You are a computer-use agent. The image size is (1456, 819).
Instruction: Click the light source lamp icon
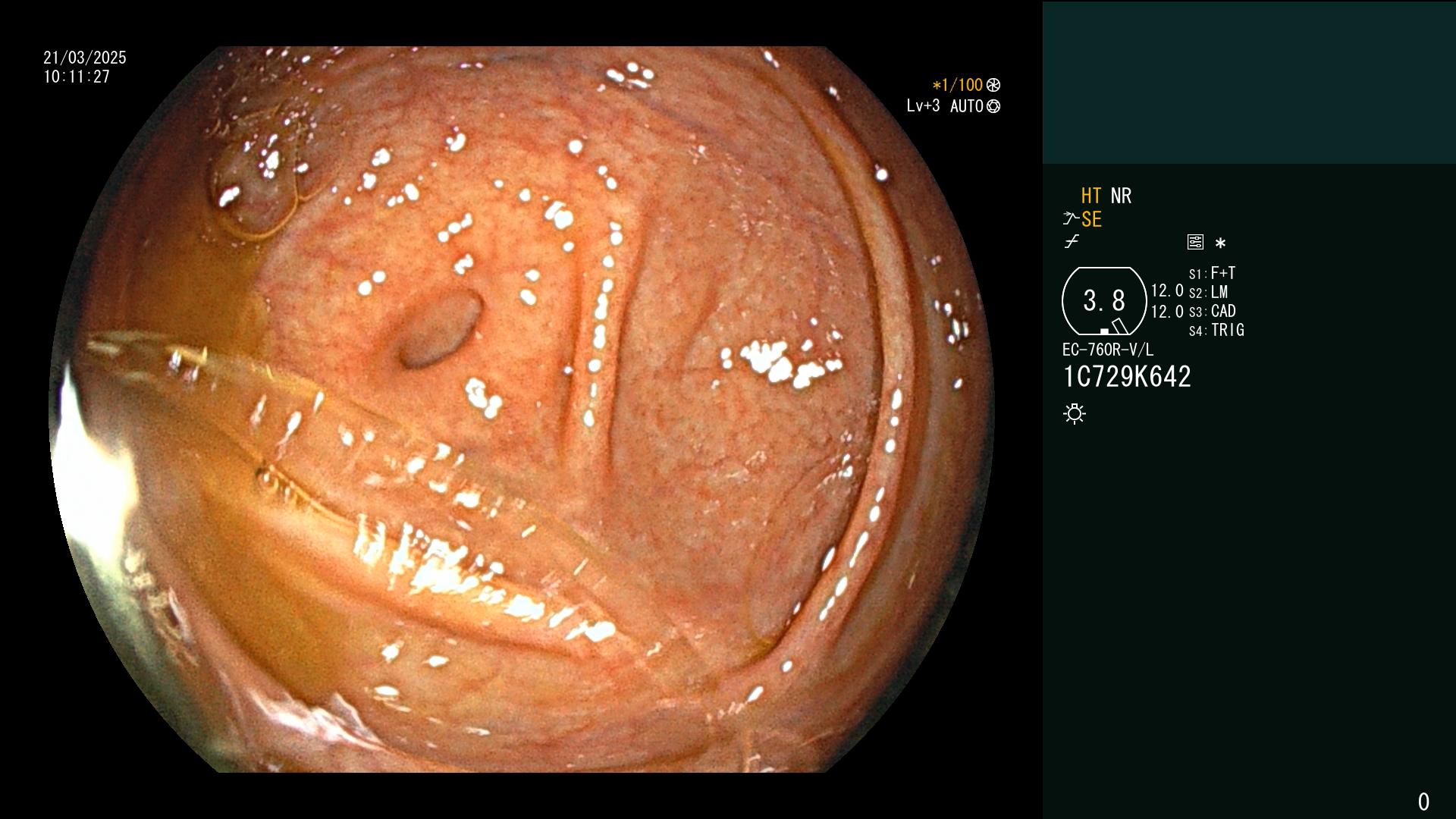[1075, 413]
